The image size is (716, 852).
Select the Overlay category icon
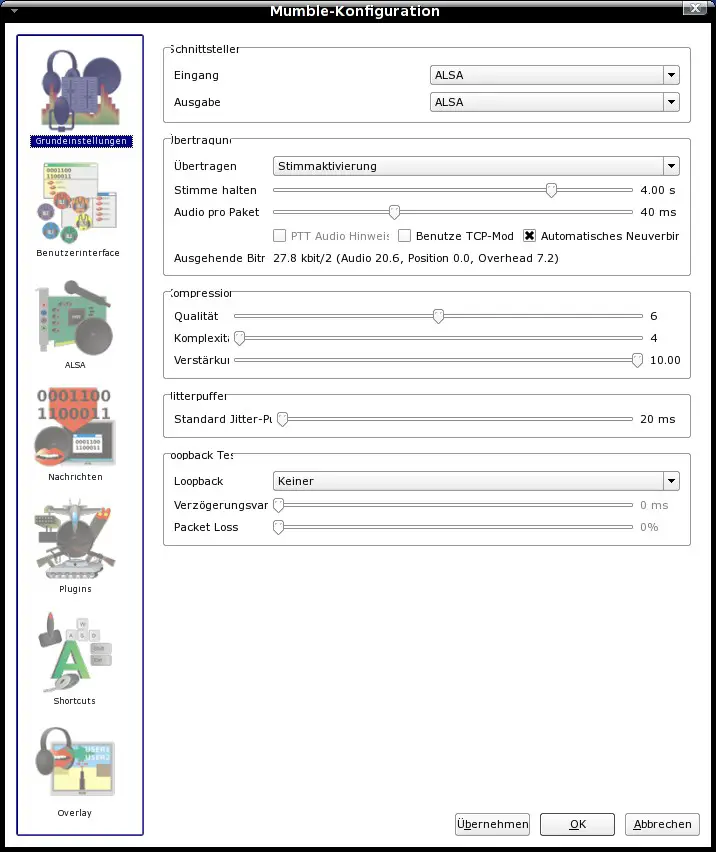pyautogui.click(x=75, y=770)
